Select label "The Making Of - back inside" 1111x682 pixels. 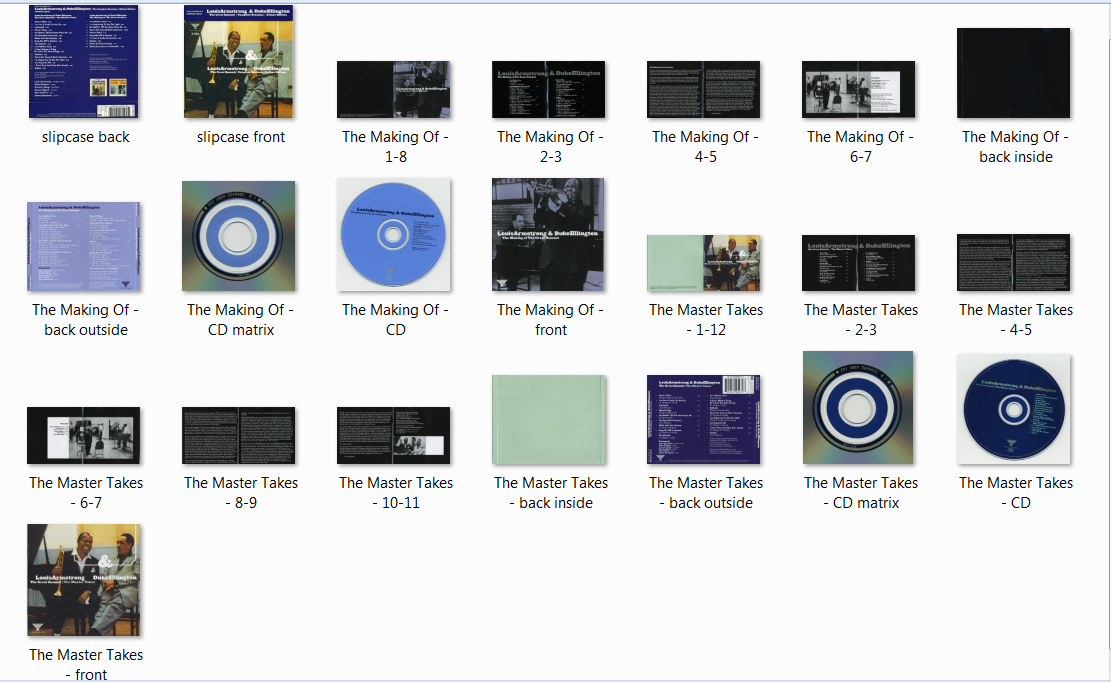[1015, 147]
